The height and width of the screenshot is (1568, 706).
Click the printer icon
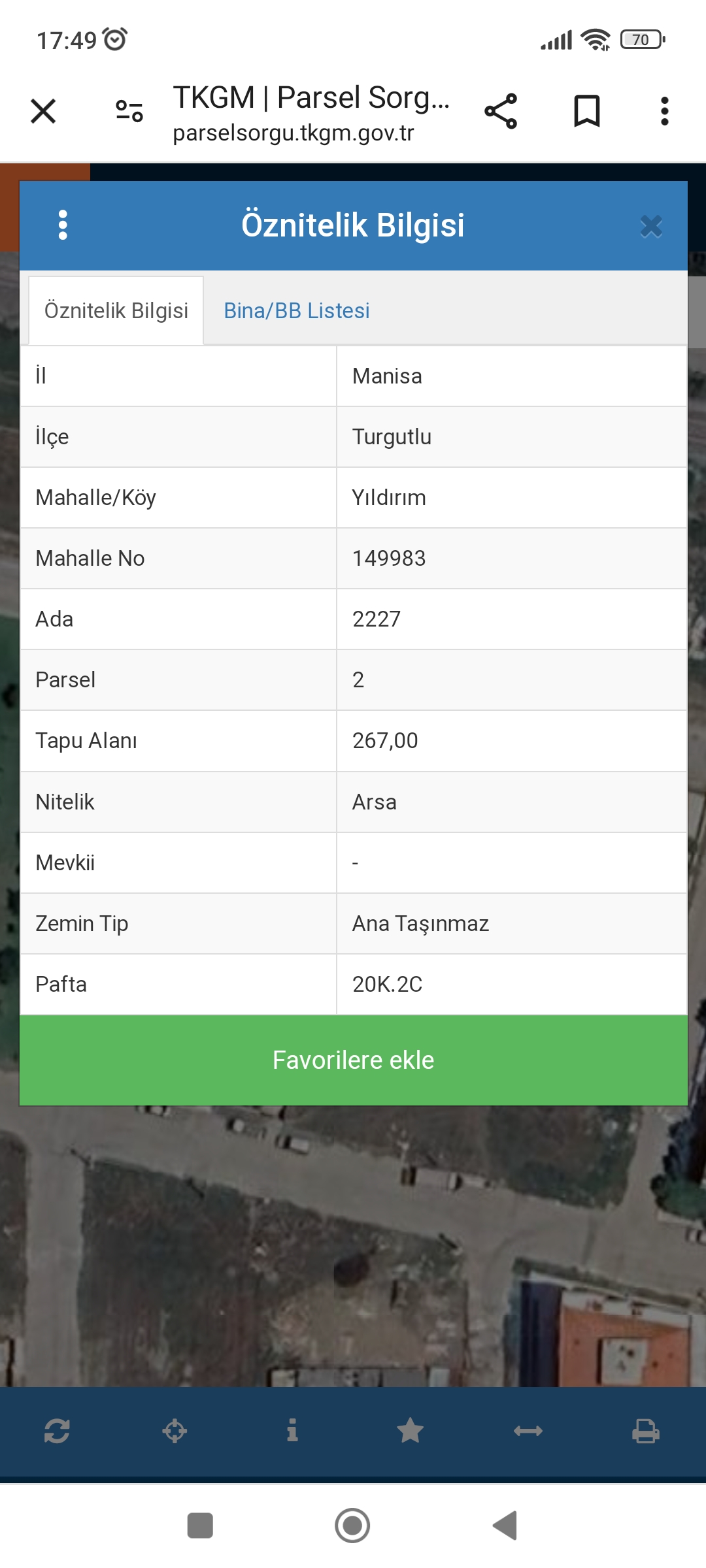645,1431
